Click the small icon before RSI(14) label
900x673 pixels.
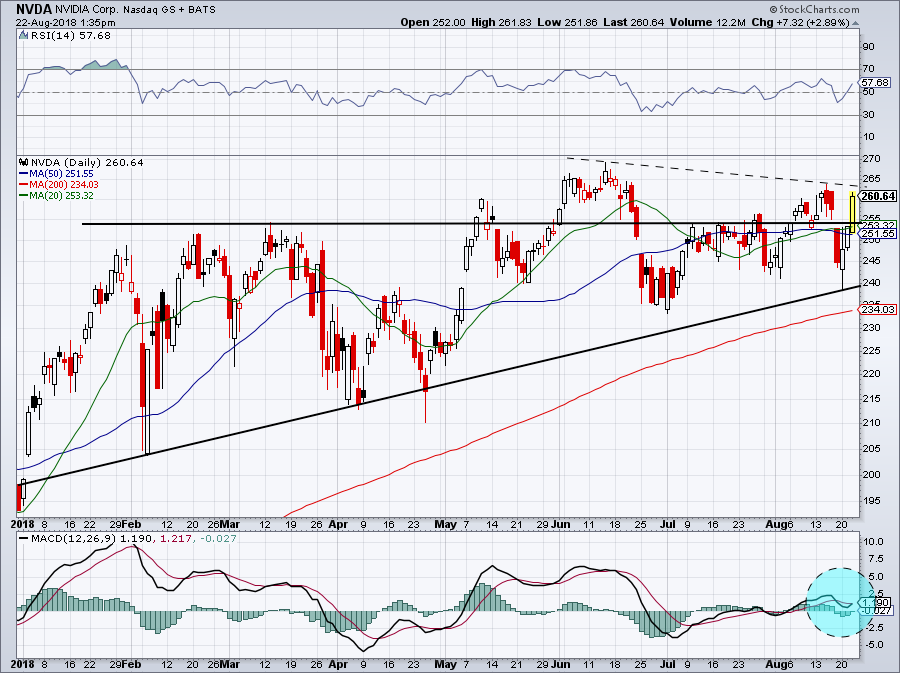pos(24,36)
